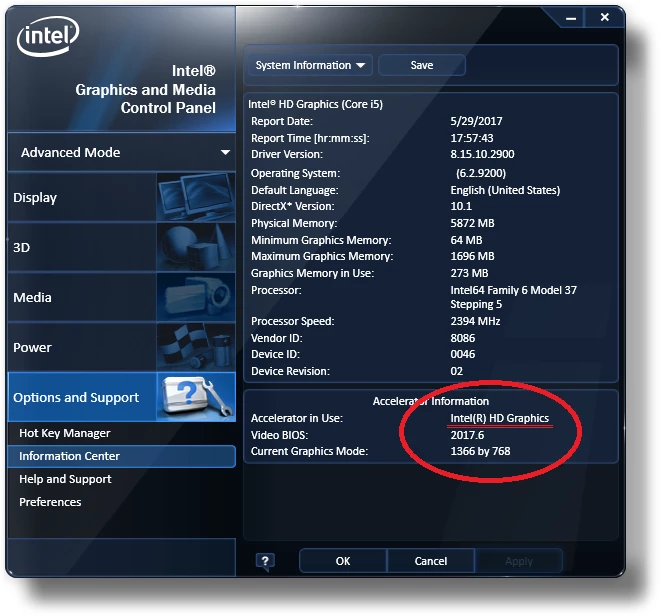Screen dimensions: 661x616
Task: Open the Display section
Action: click(121, 197)
